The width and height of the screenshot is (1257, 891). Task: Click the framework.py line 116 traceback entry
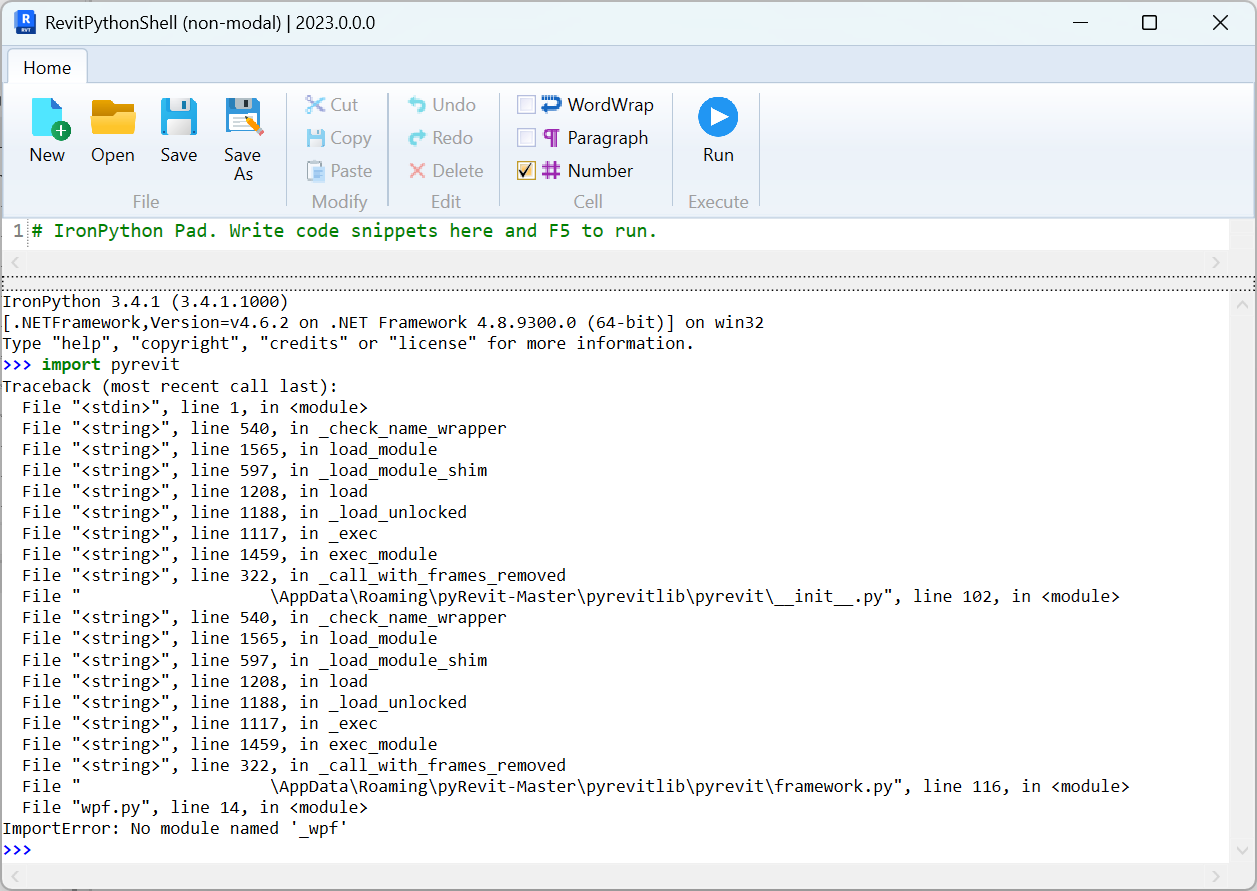click(576, 786)
